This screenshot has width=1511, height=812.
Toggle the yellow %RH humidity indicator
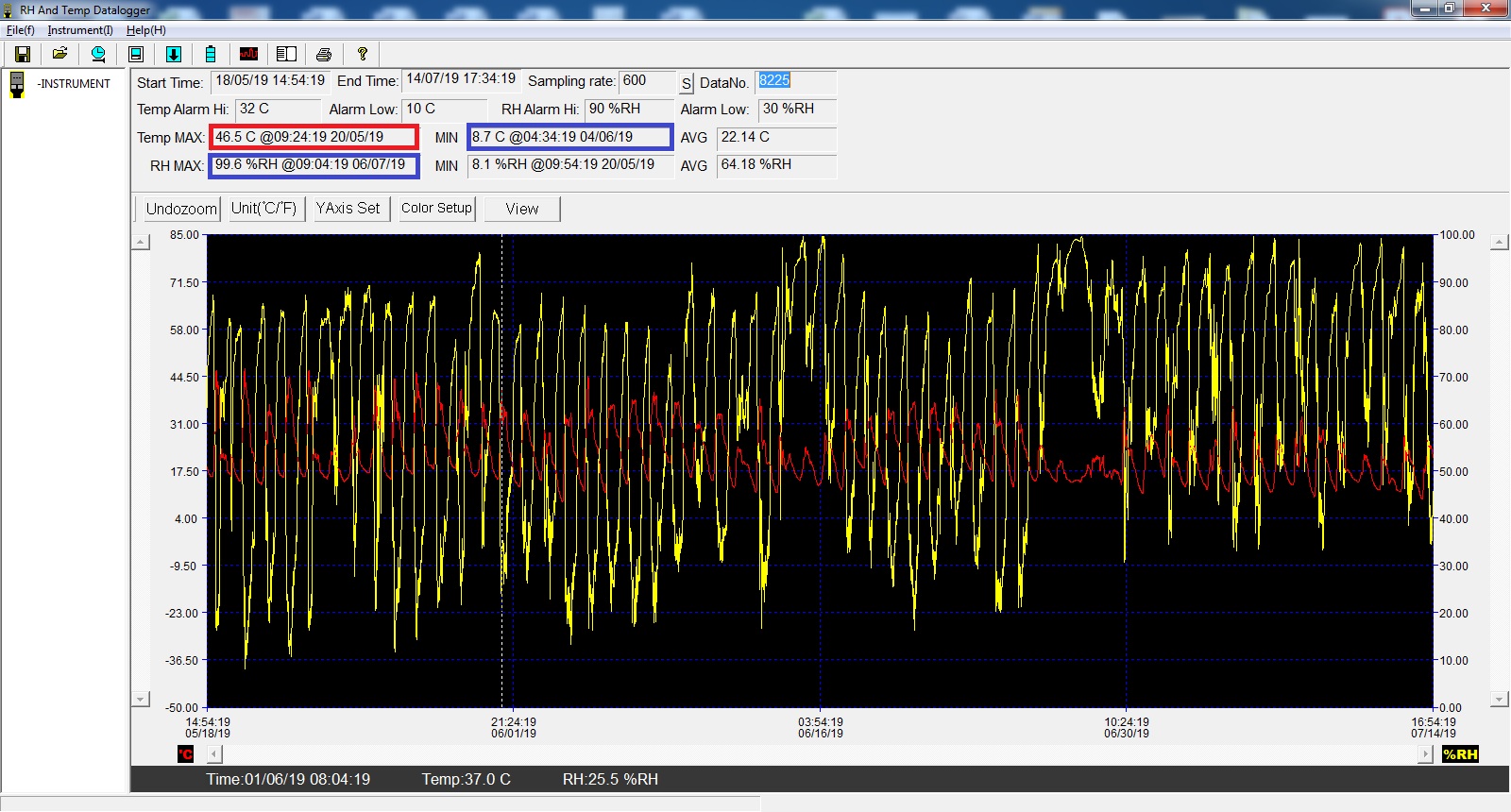coord(1460,753)
